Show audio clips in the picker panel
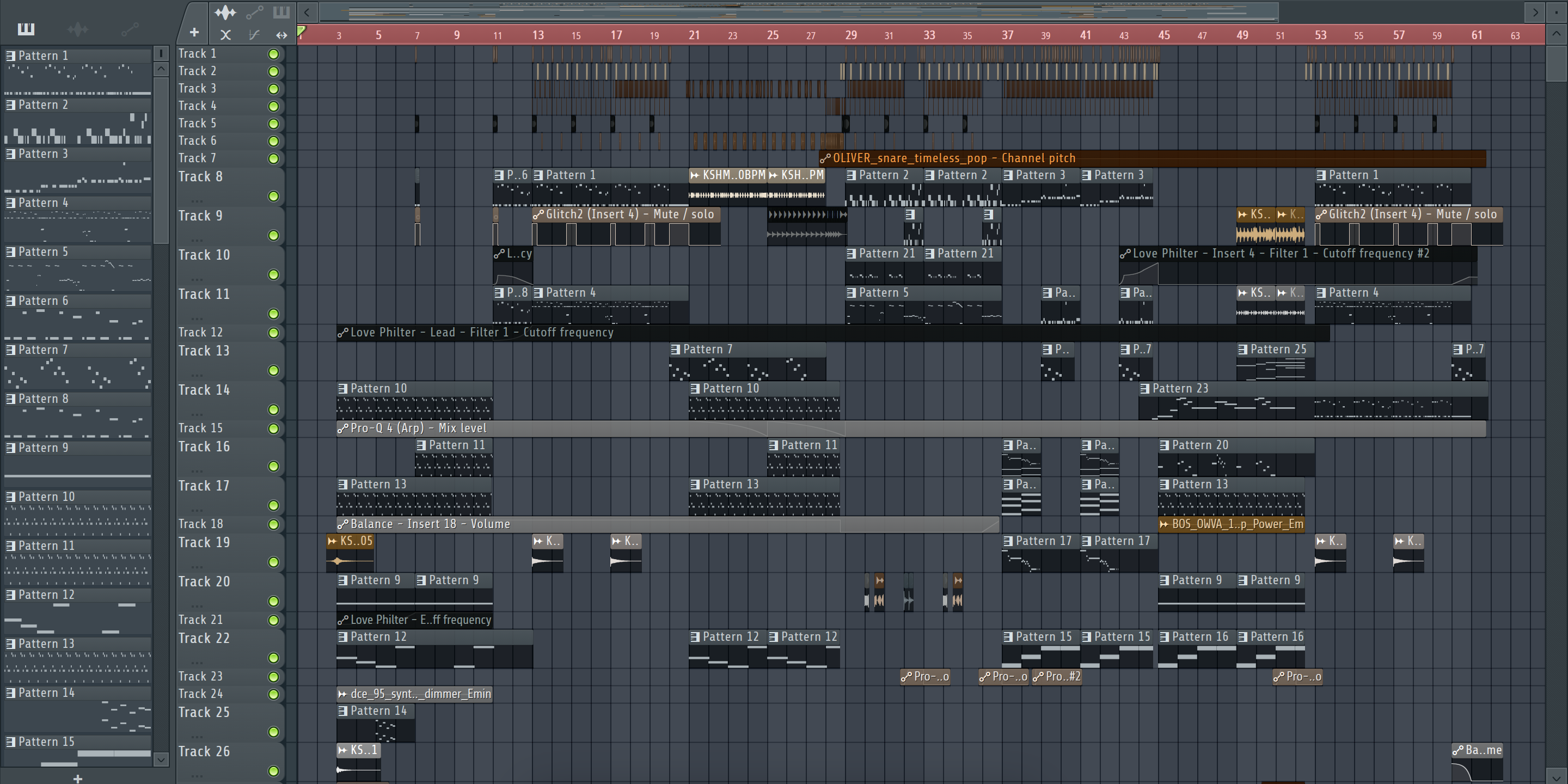1568x784 pixels. pos(78,29)
